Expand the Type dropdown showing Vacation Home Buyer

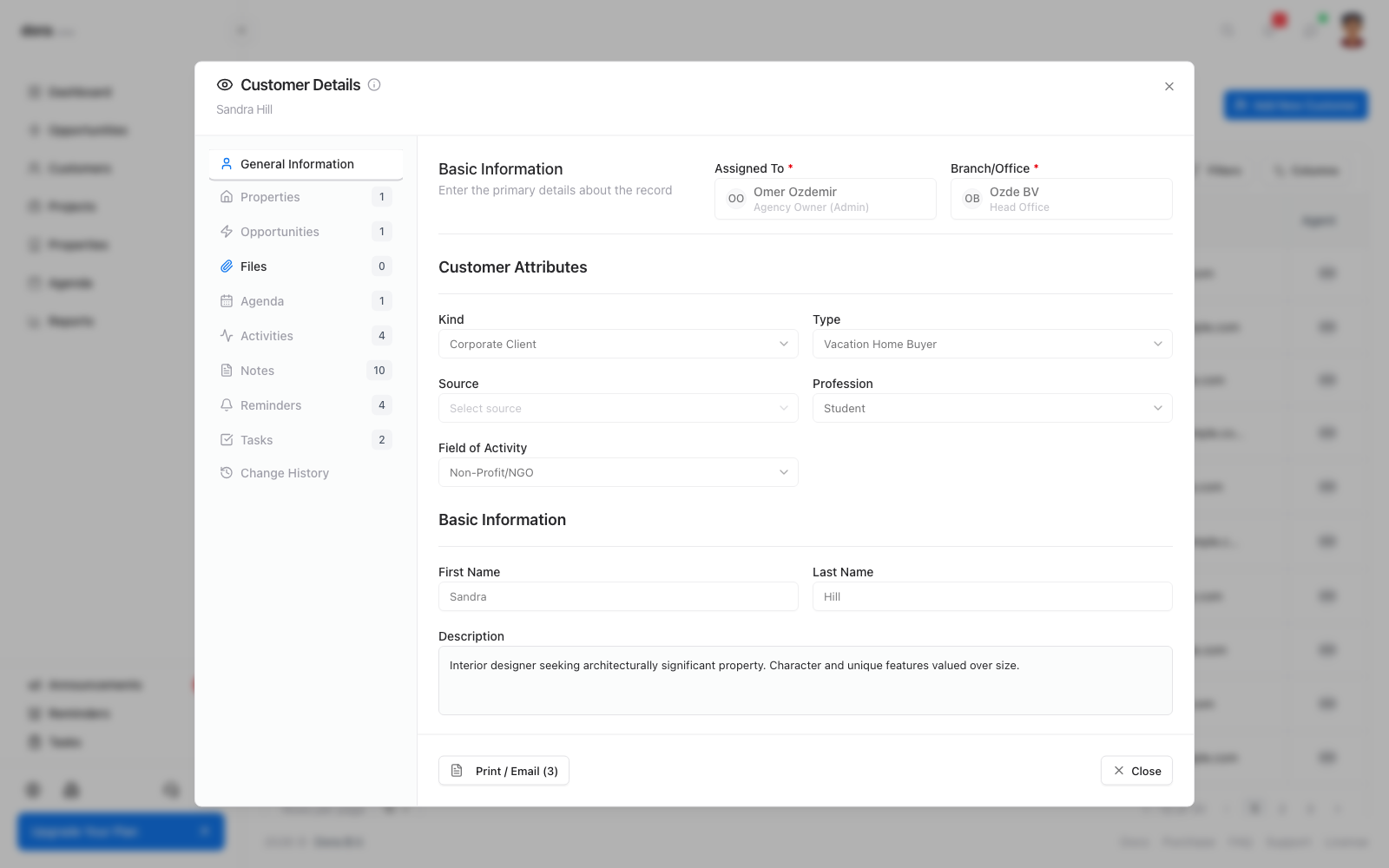tap(992, 344)
